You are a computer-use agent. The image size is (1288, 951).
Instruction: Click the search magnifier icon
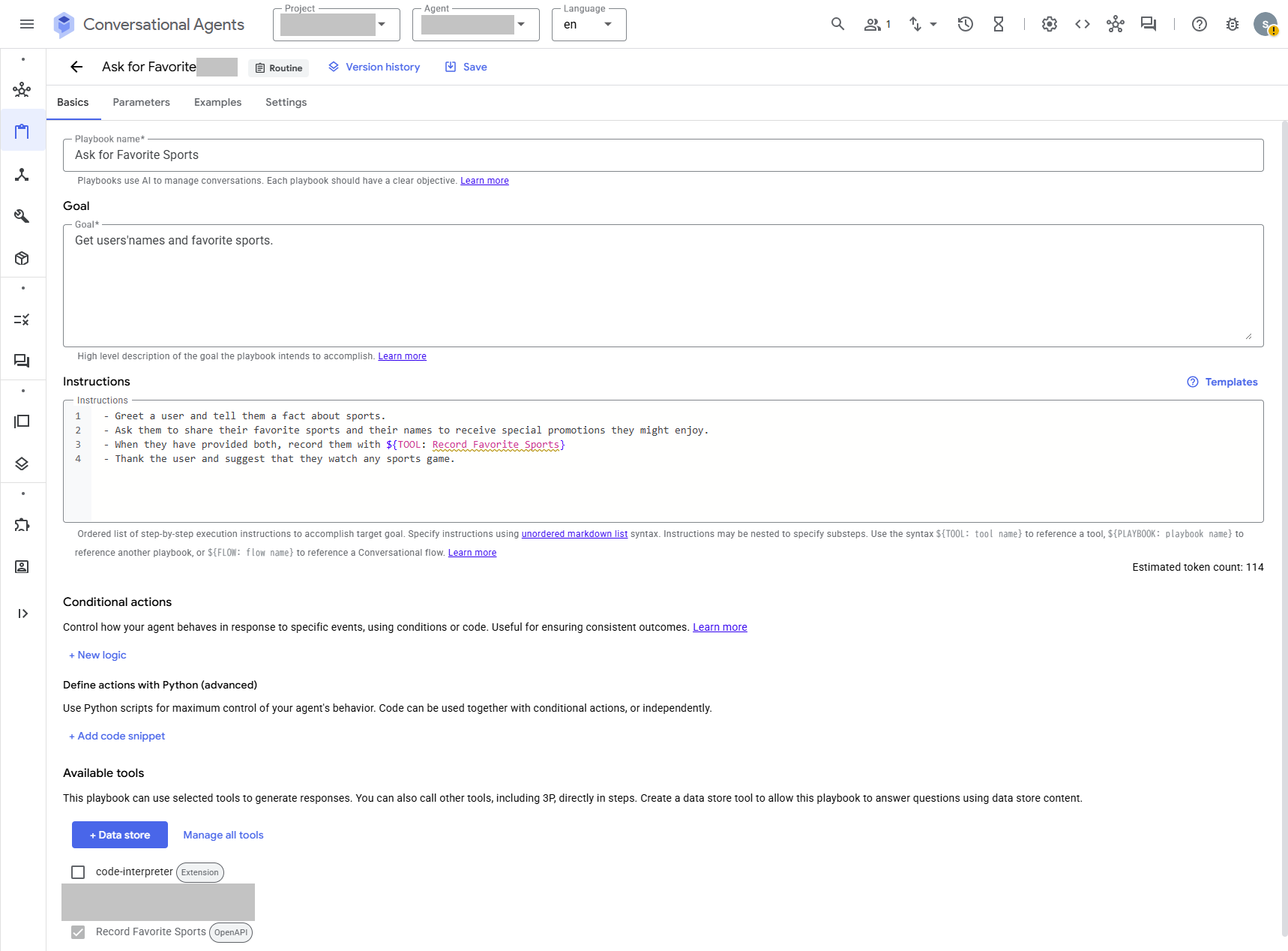point(837,24)
